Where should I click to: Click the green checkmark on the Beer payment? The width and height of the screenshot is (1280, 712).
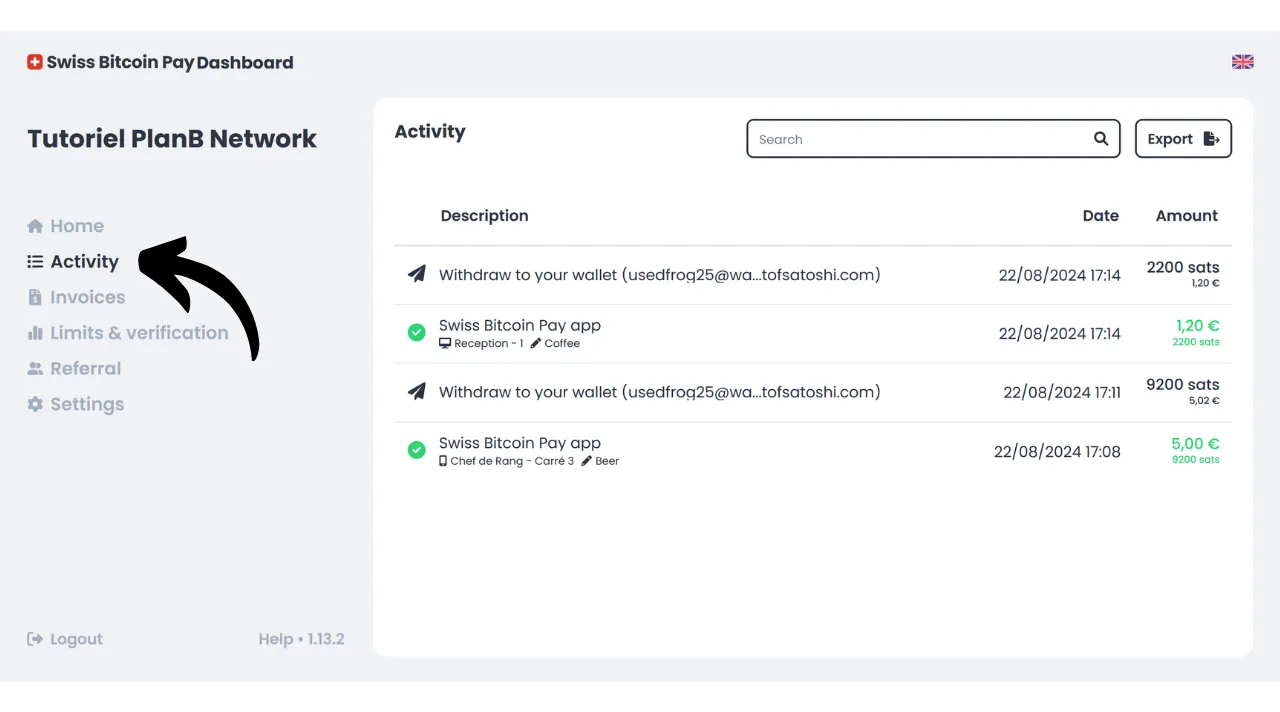(x=417, y=450)
